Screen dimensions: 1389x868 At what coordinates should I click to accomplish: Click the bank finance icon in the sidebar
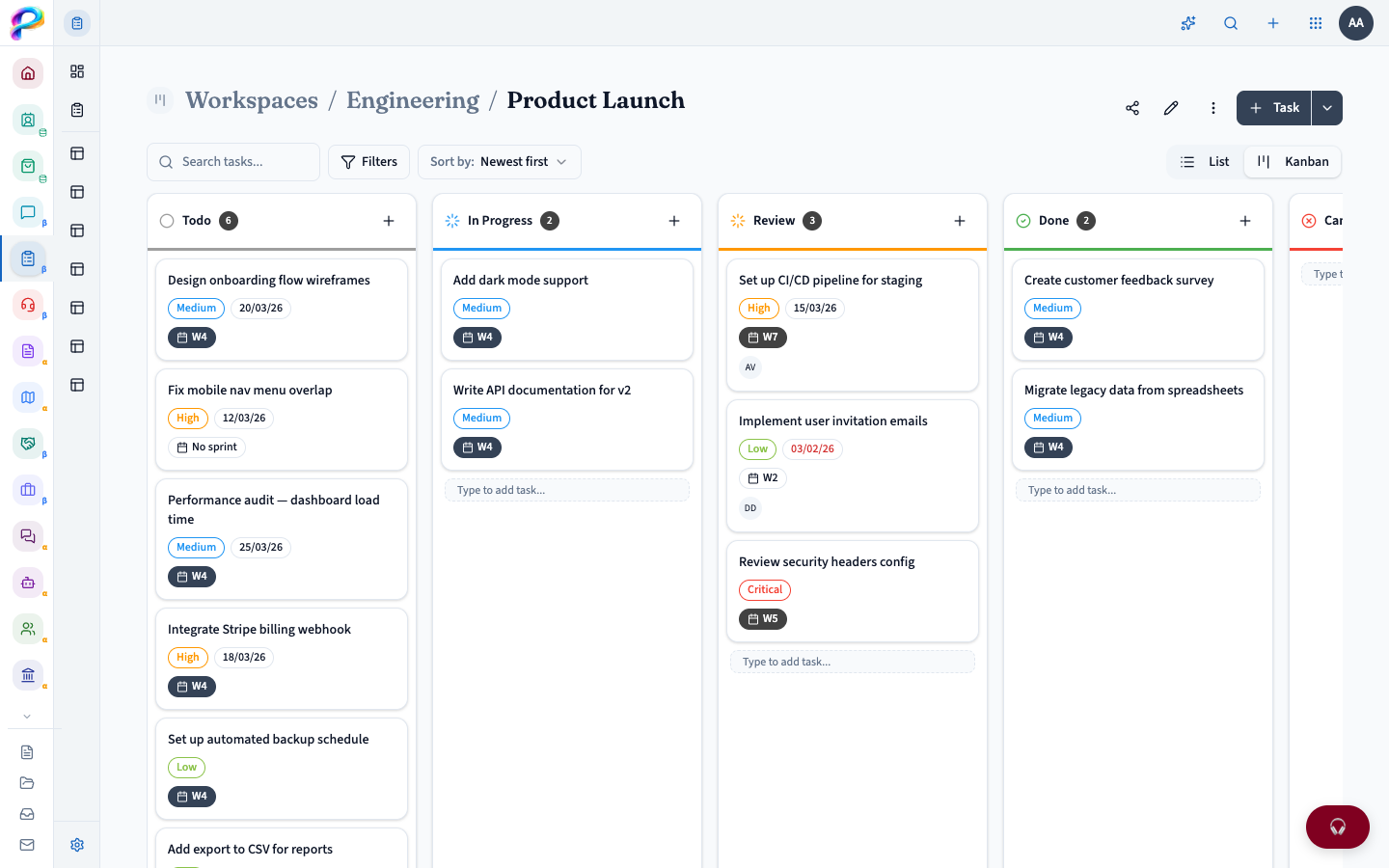pos(28,675)
